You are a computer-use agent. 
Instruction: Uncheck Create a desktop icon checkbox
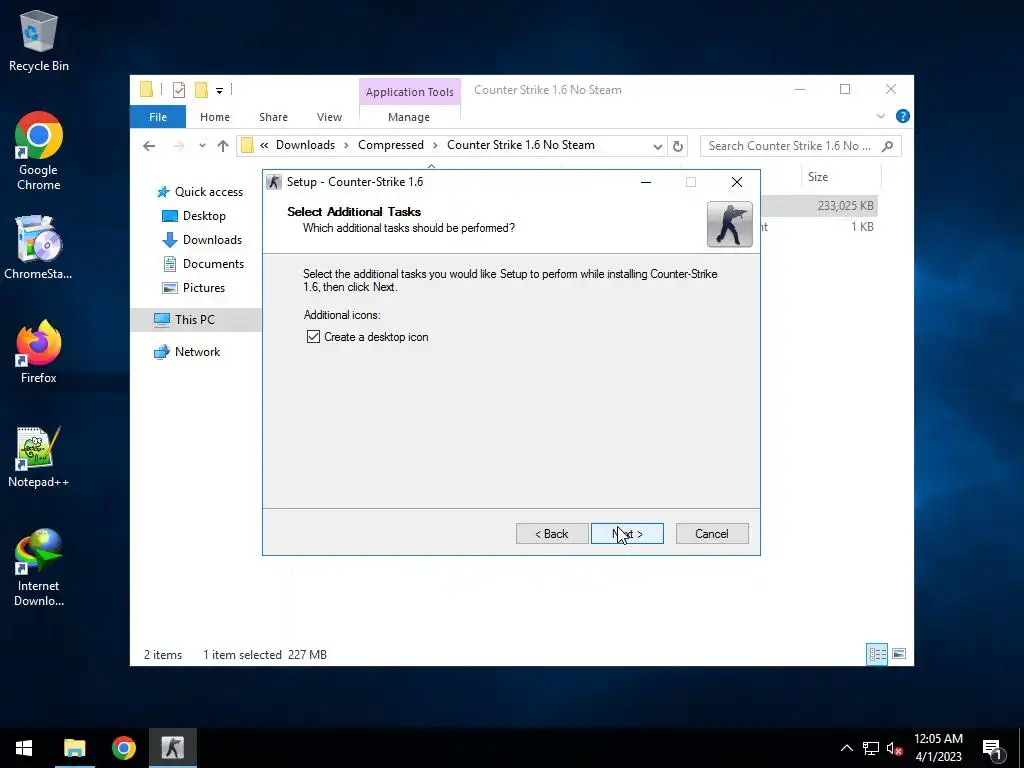[x=313, y=337]
